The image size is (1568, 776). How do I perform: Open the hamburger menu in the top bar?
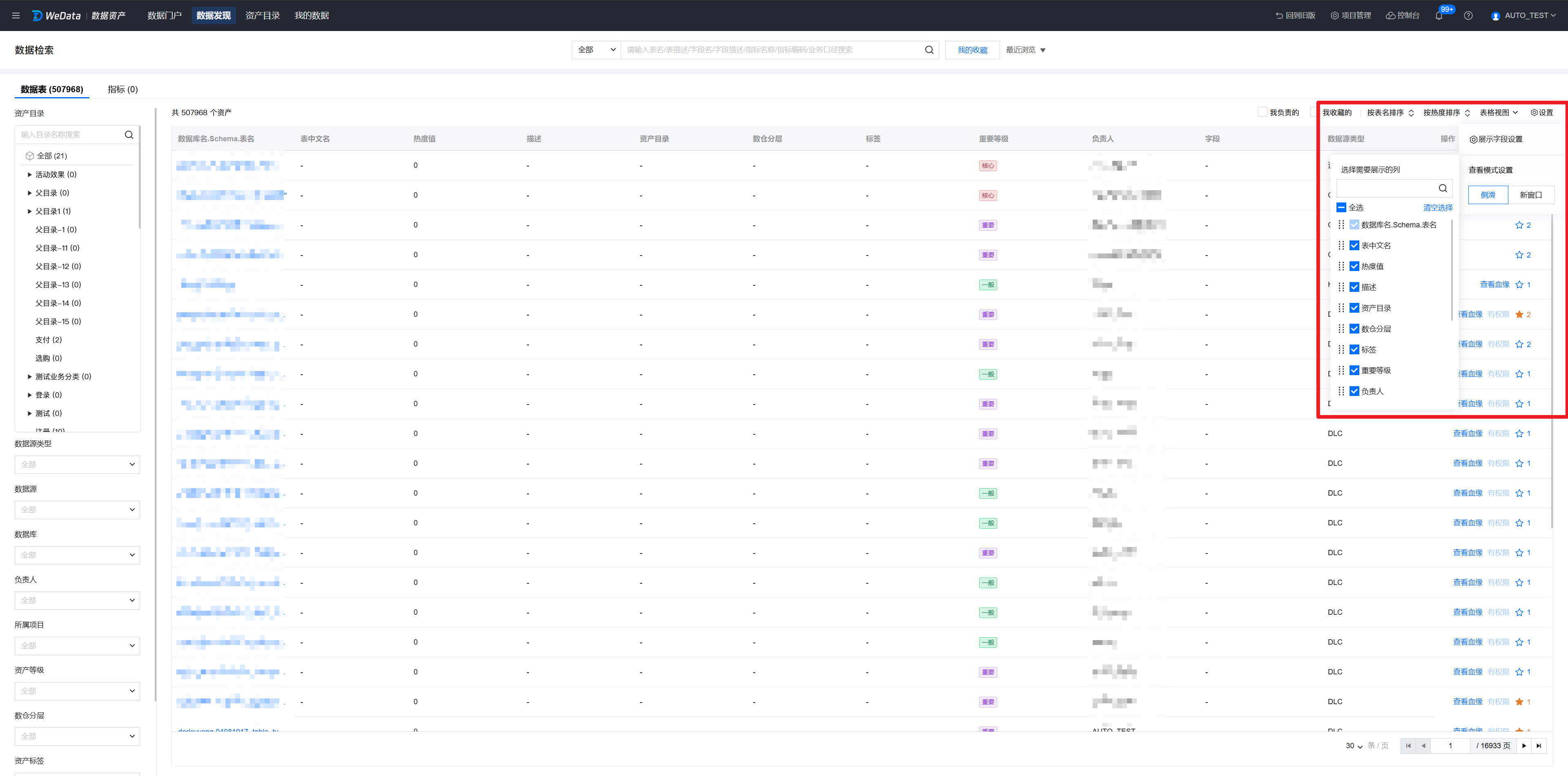tap(16, 16)
